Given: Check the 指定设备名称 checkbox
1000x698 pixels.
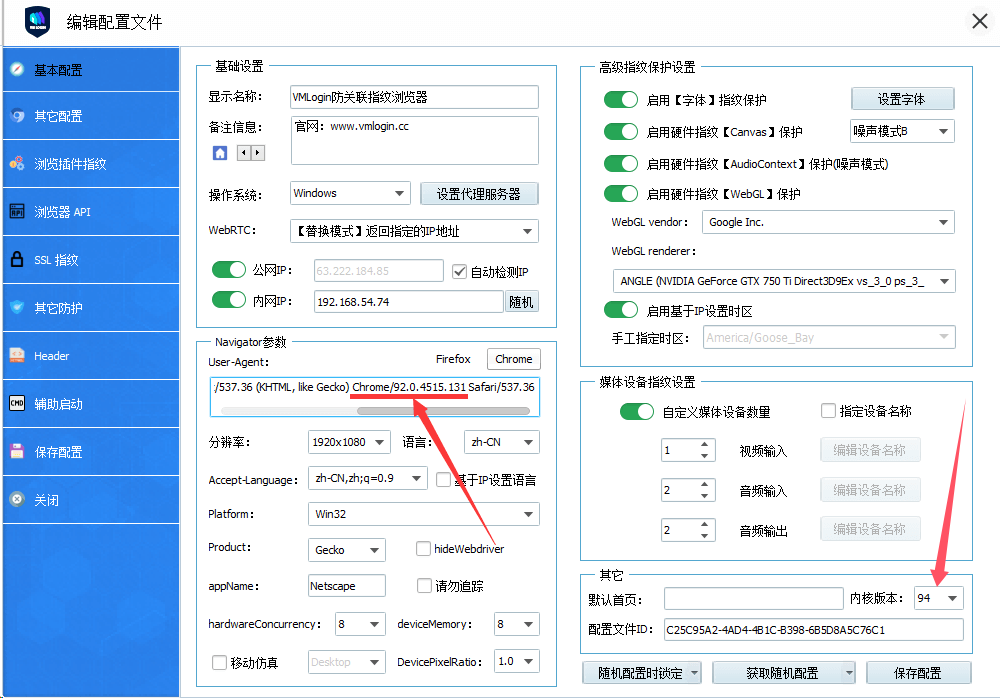Looking at the screenshot, I should [828, 411].
